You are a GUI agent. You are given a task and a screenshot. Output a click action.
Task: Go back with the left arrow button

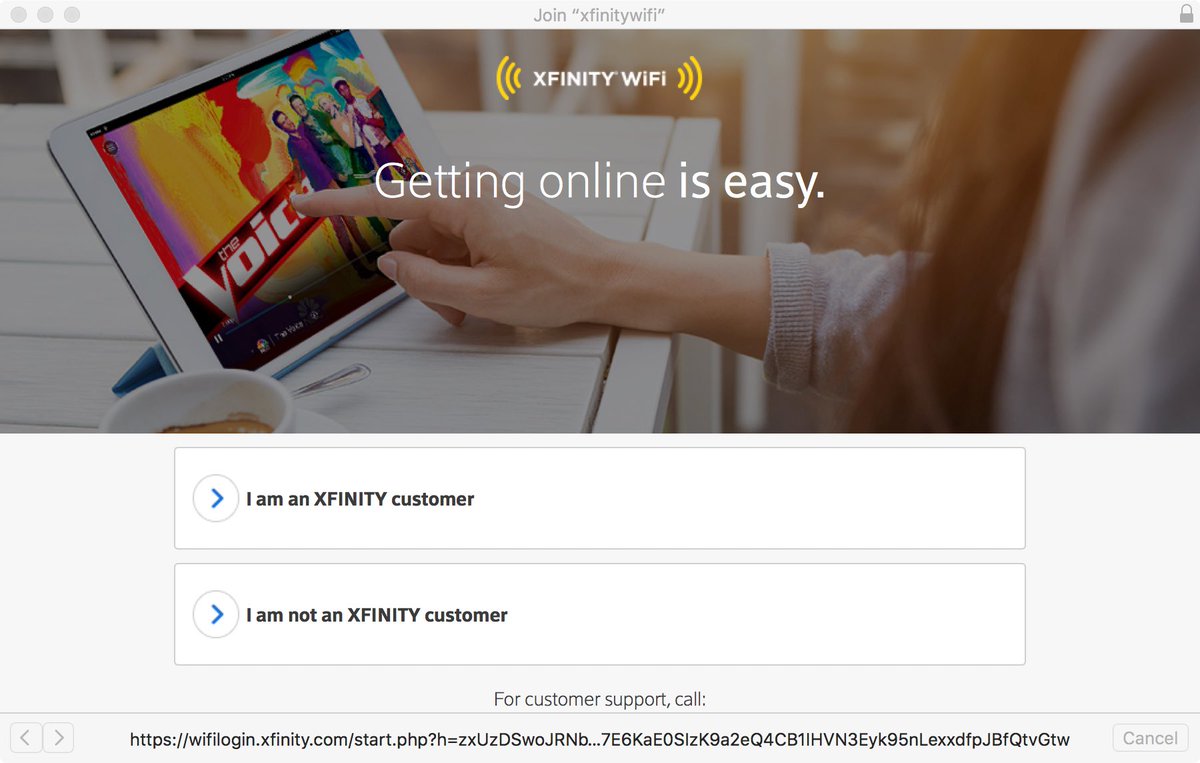click(25, 738)
